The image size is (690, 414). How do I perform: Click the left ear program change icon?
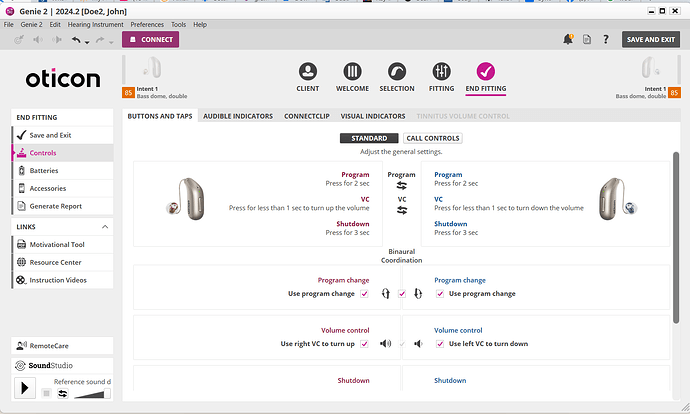(418, 293)
